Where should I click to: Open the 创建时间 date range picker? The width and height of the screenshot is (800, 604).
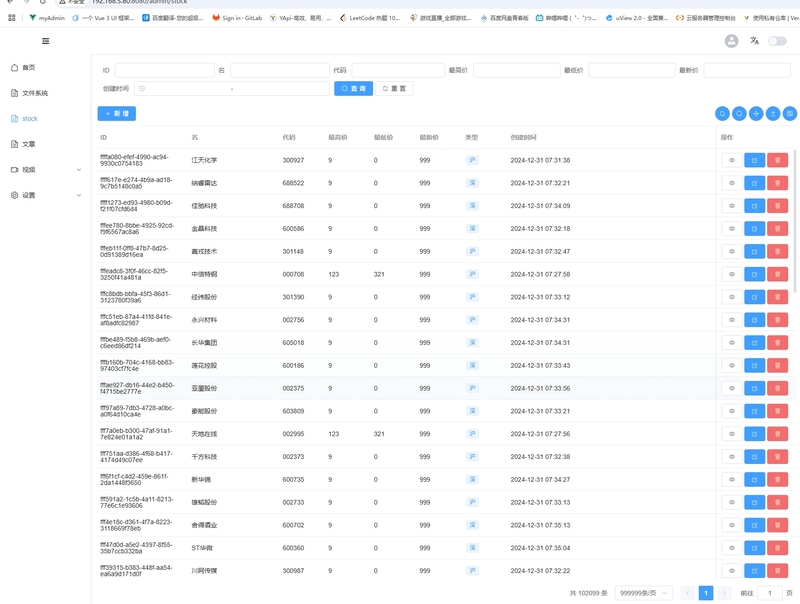coord(232,88)
